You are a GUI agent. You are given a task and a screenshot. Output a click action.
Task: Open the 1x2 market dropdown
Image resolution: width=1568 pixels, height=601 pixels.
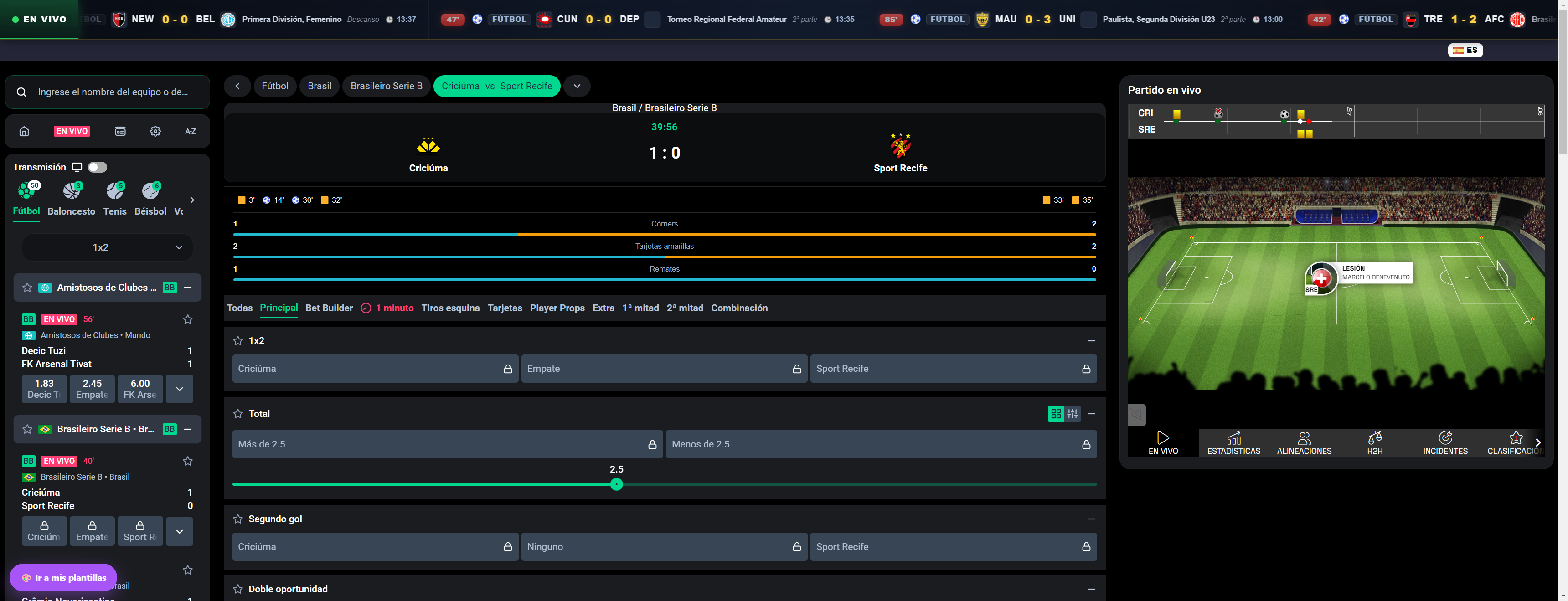click(x=107, y=247)
